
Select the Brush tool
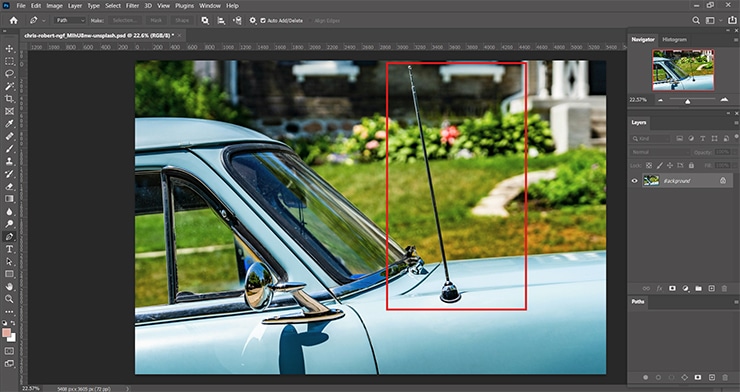click(9, 149)
